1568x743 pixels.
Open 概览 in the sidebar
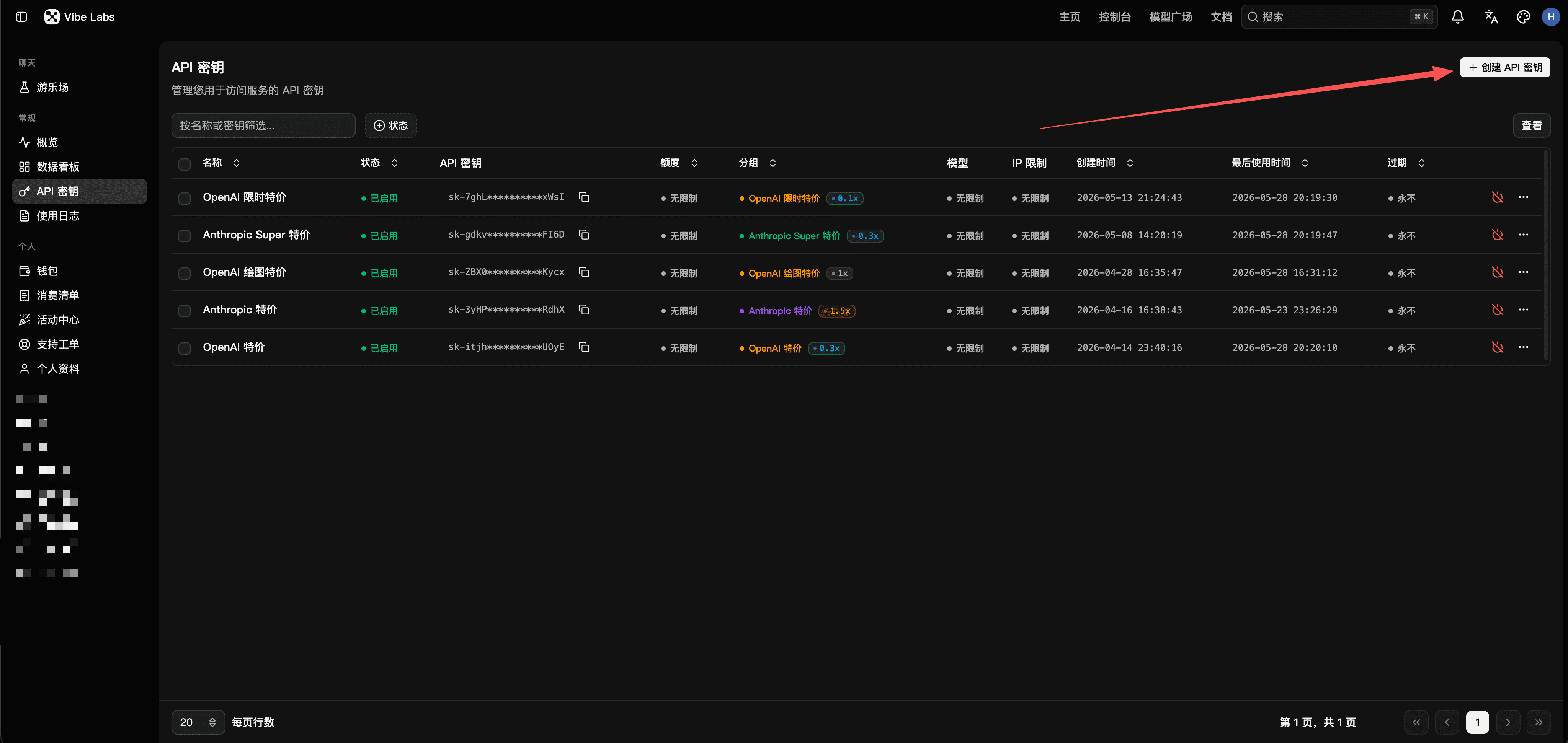click(x=79, y=142)
